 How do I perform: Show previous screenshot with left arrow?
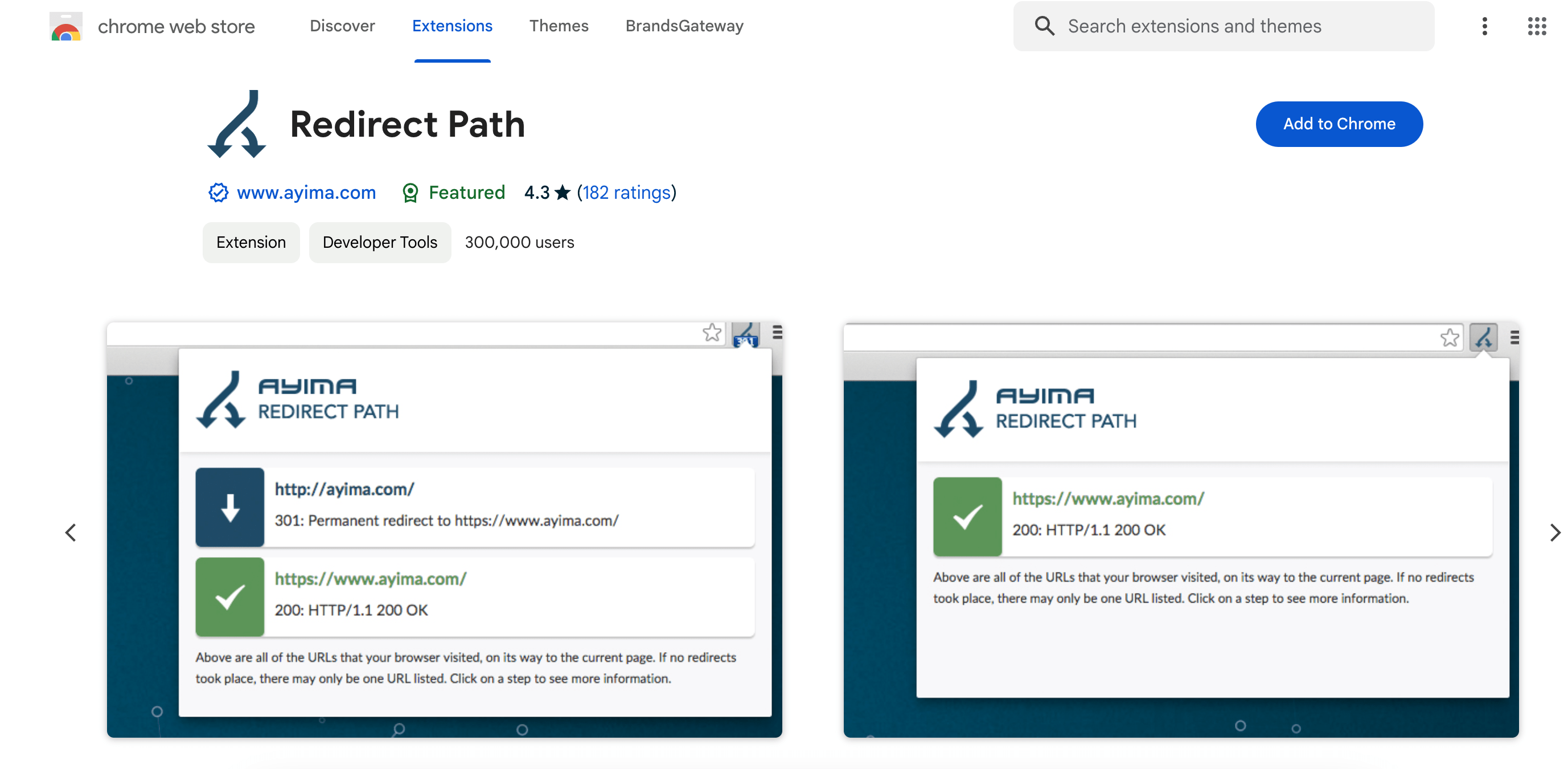pos(71,533)
